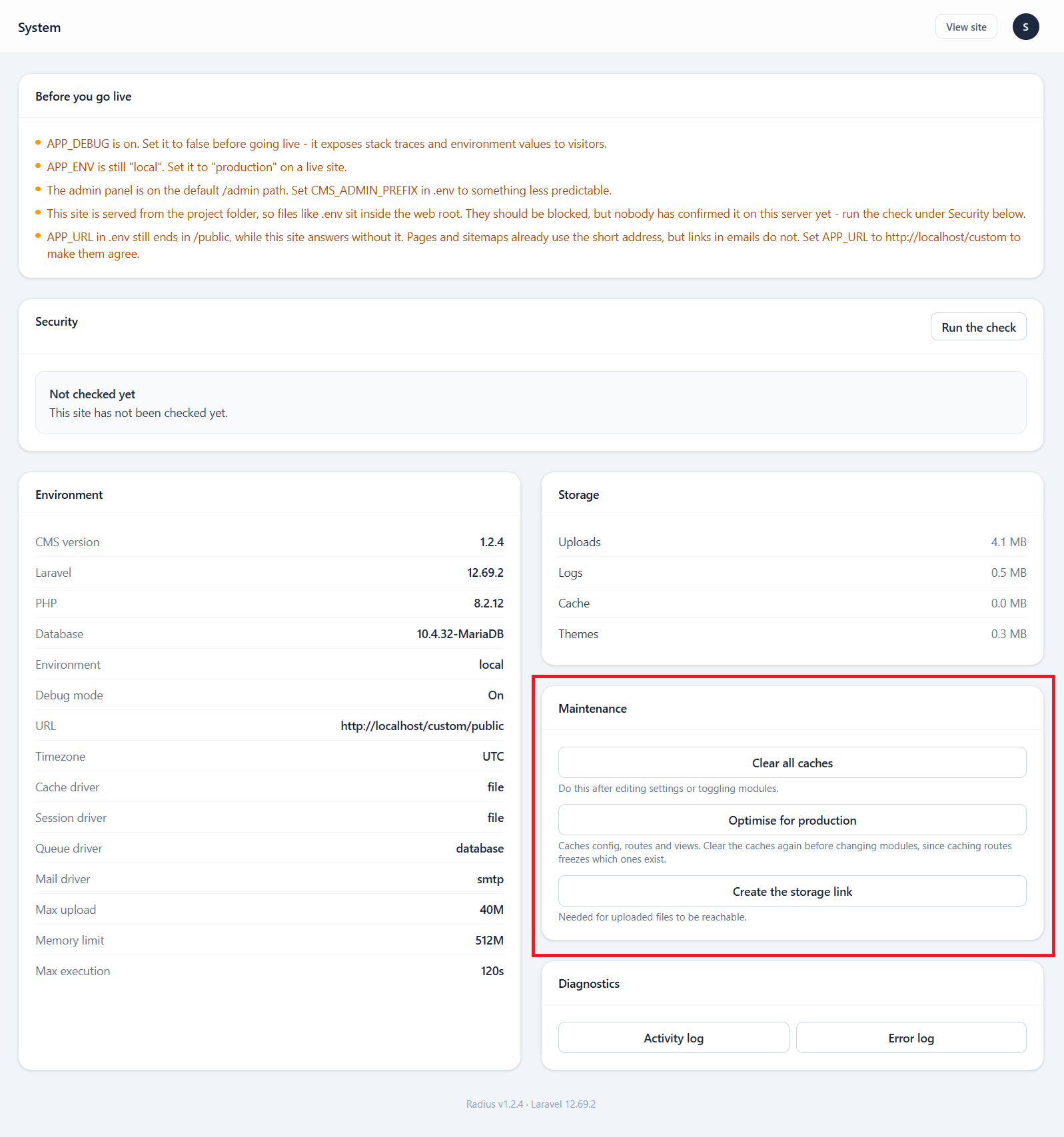Click the Cache size 0.0 MB

pos(1009,603)
